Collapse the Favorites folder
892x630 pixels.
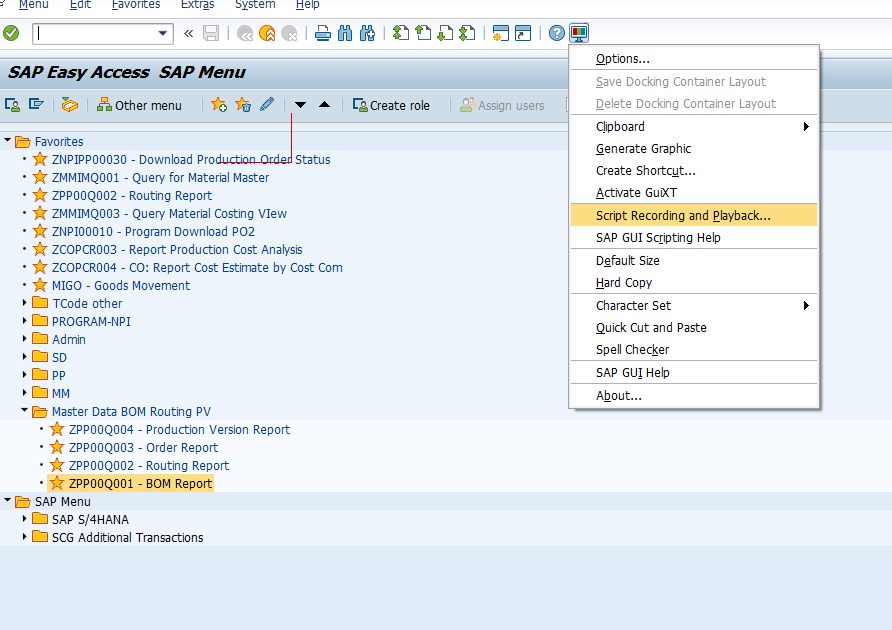pyautogui.click(x=7, y=140)
